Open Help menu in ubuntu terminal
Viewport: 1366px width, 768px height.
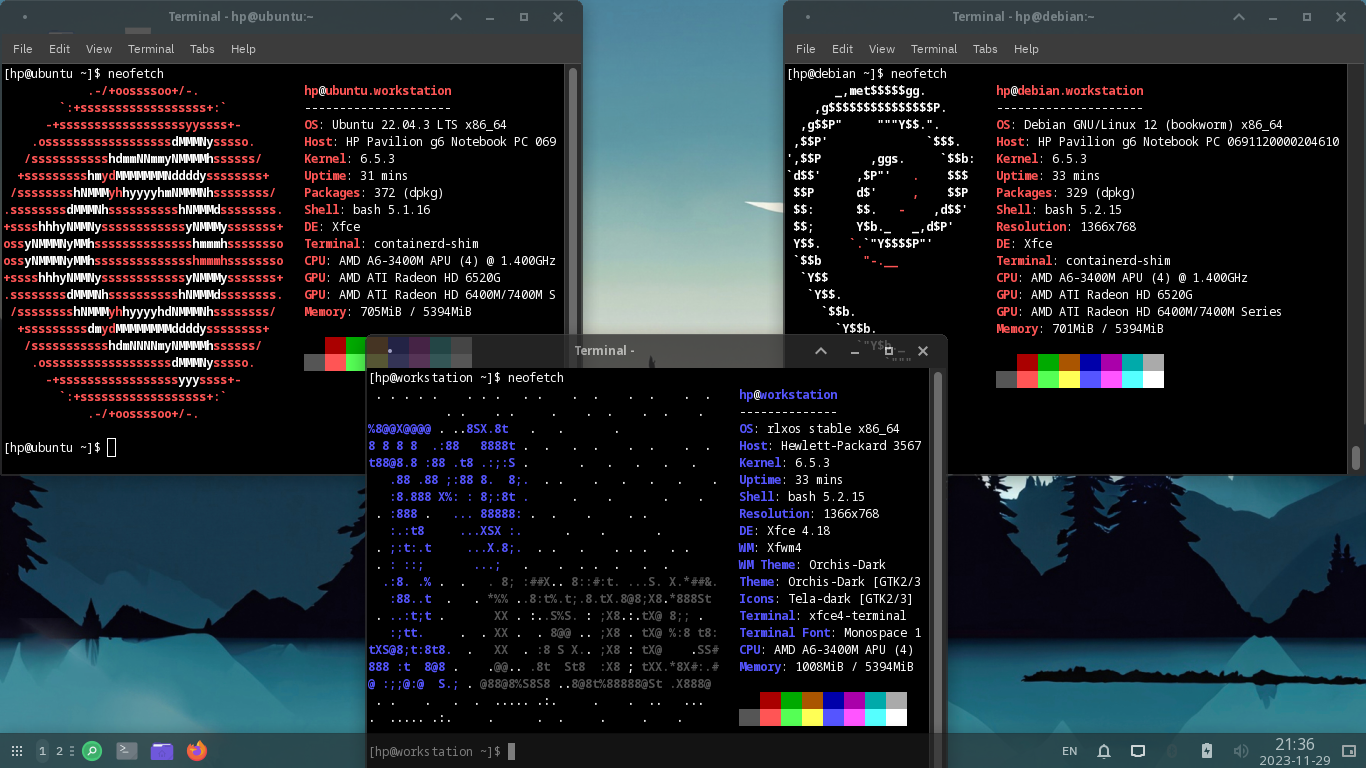click(243, 49)
